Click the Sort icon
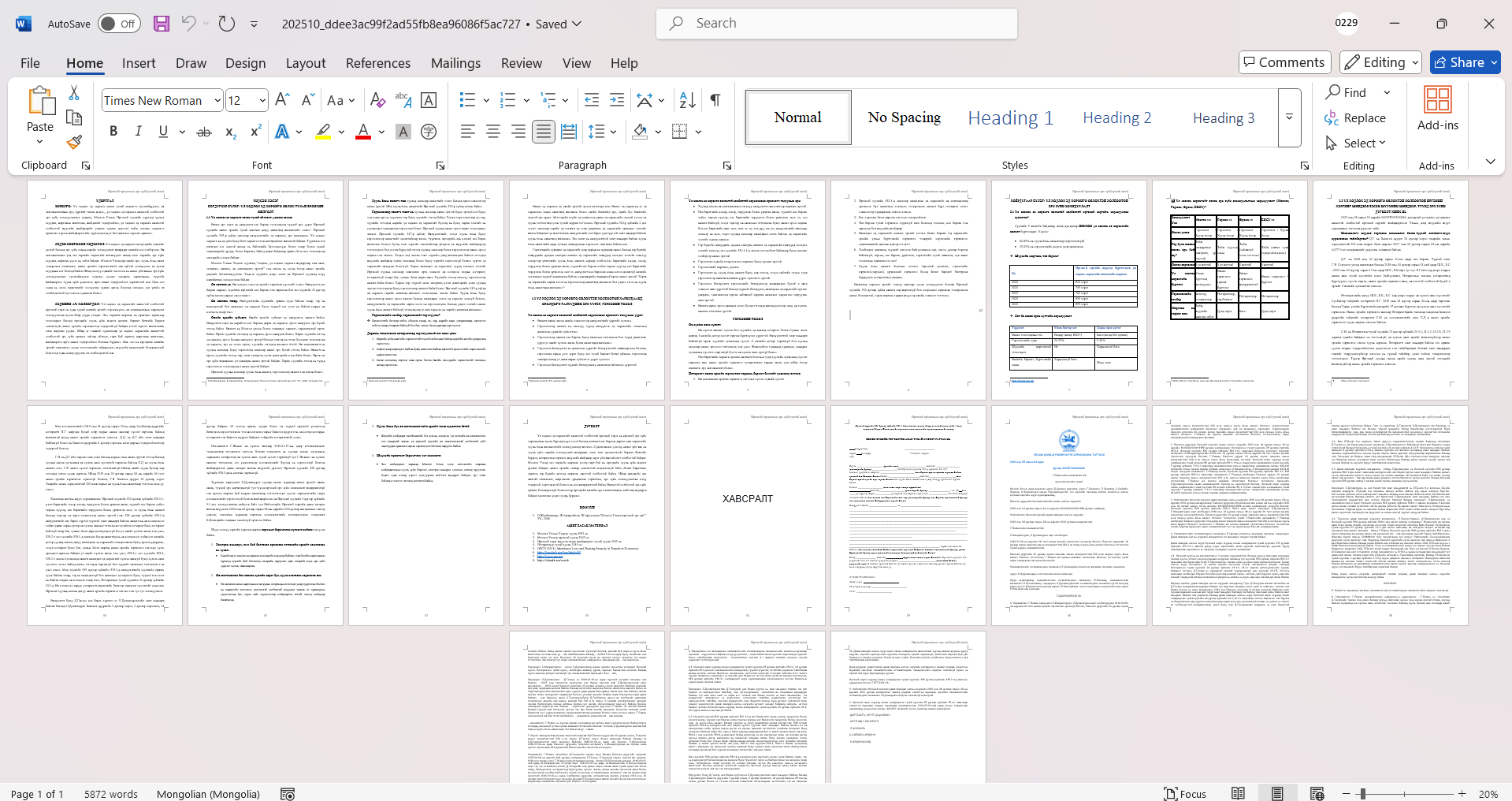Image resolution: width=1512 pixels, height=801 pixels. [687, 100]
